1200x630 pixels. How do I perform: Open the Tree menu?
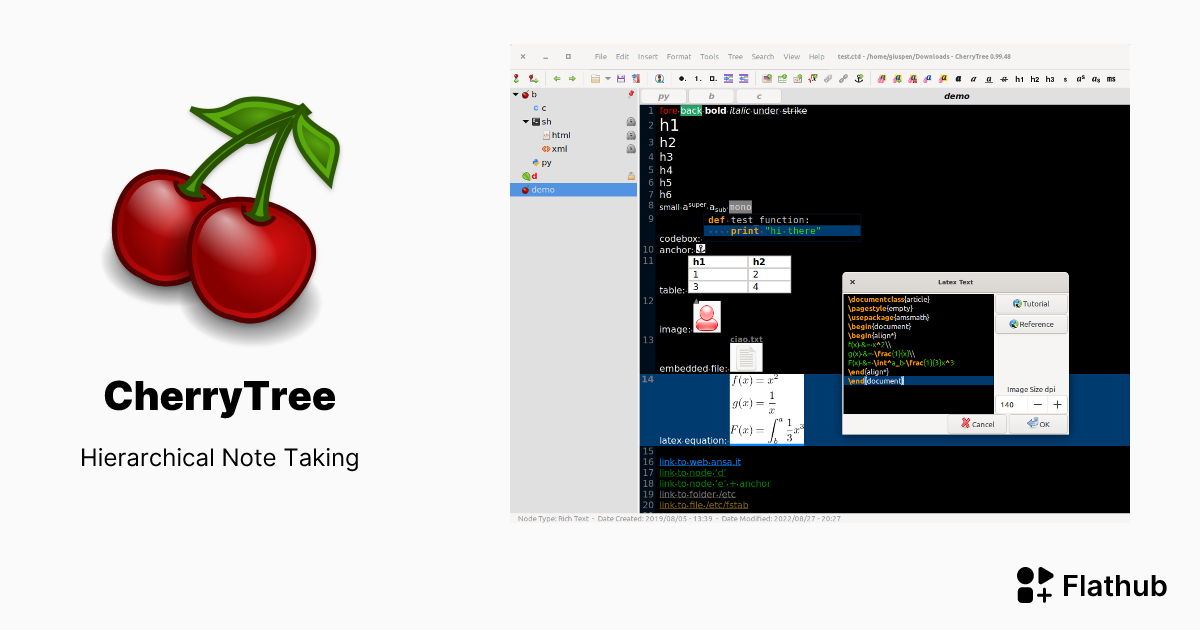tap(734, 57)
